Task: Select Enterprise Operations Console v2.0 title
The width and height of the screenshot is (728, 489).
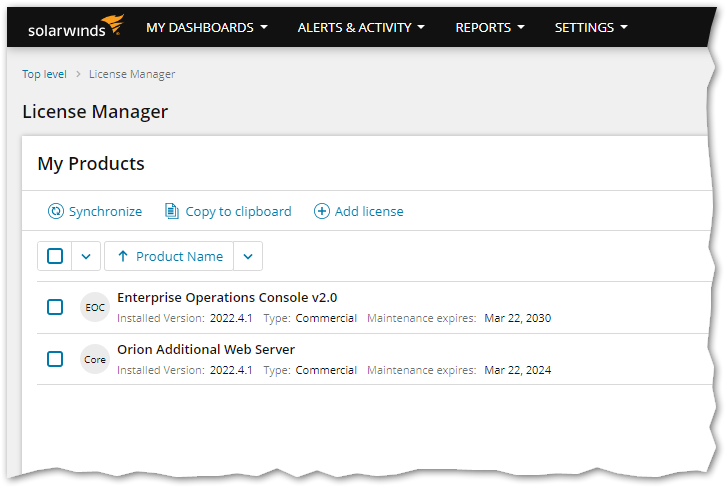Action: [227, 298]
